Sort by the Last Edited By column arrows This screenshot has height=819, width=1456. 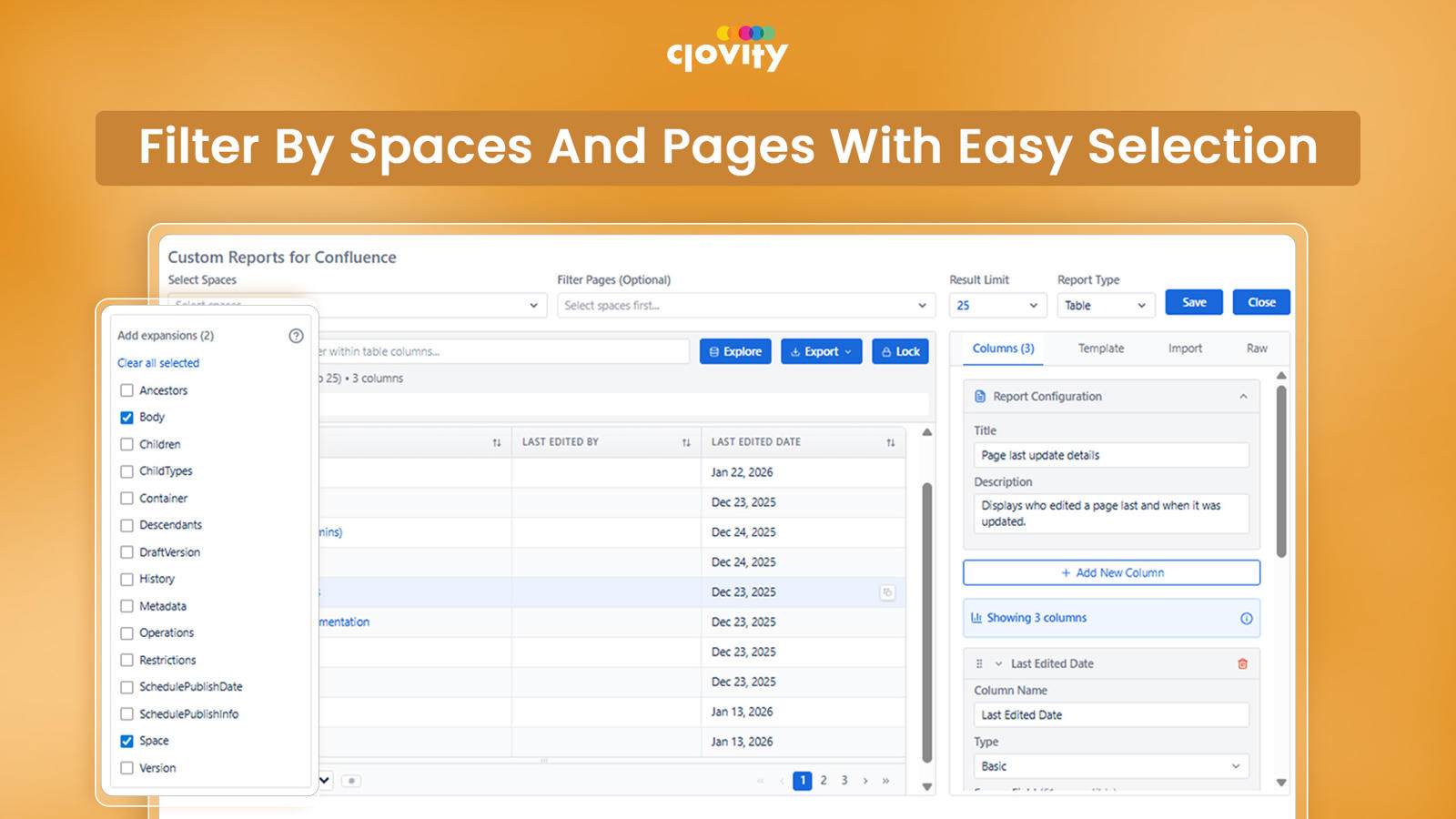coord(686,442)
